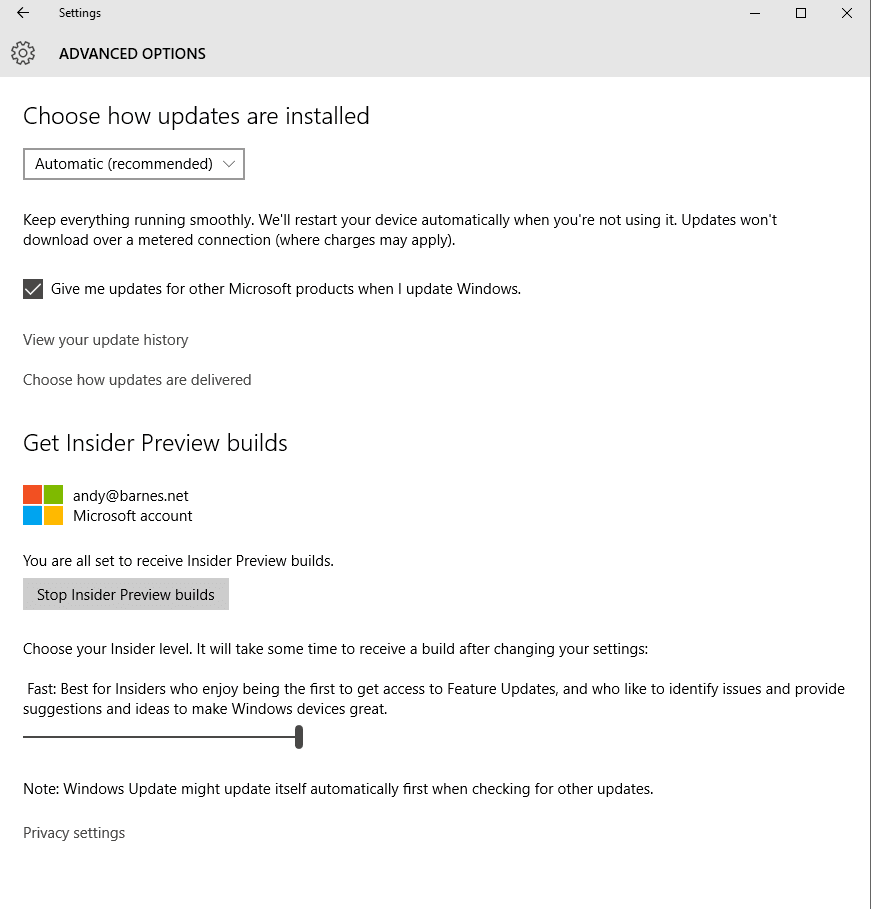Go back using the back arrow
Viewport: 871px width, 909px height.
click(23, 13)
